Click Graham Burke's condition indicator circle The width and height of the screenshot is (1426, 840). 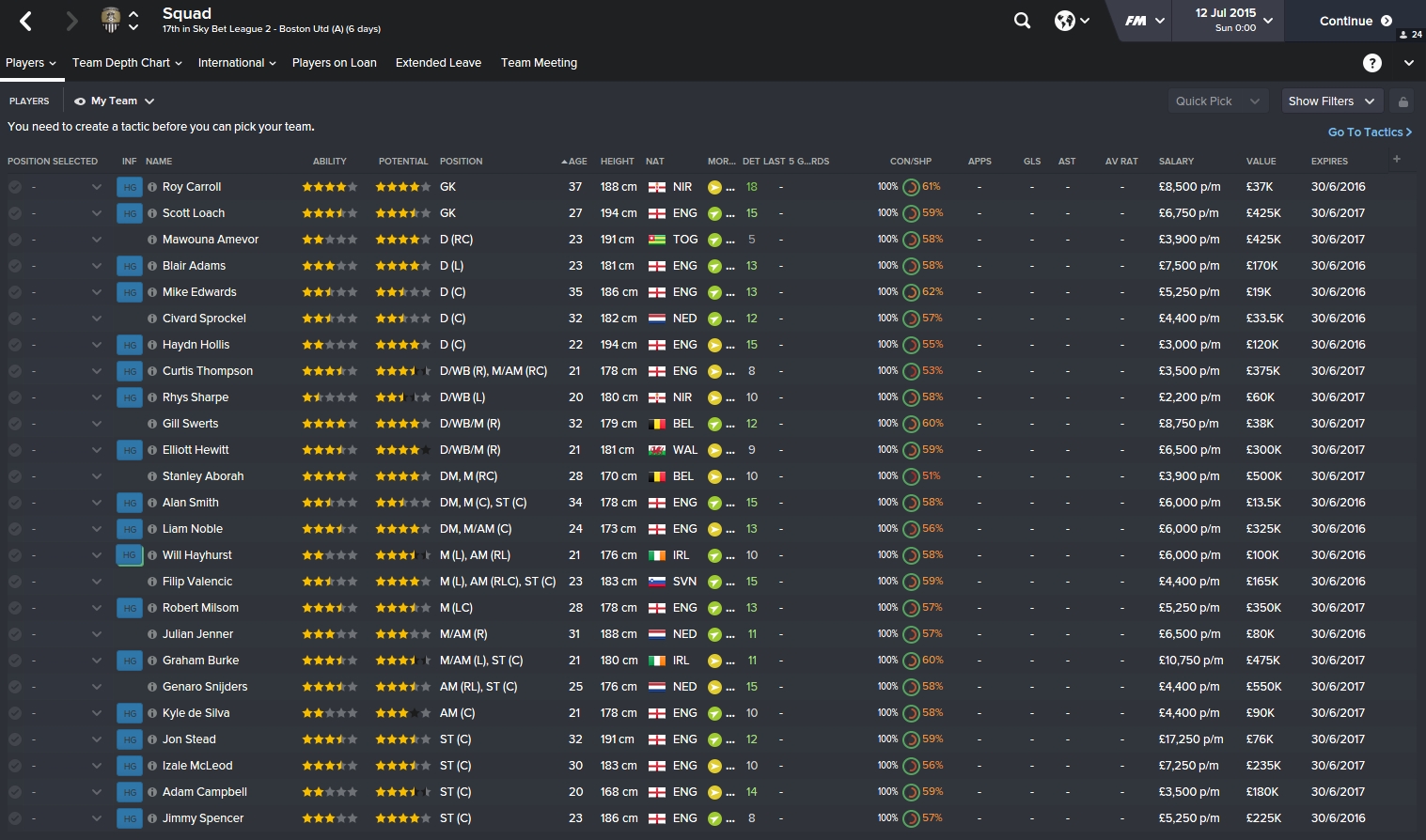click(911, 661)
